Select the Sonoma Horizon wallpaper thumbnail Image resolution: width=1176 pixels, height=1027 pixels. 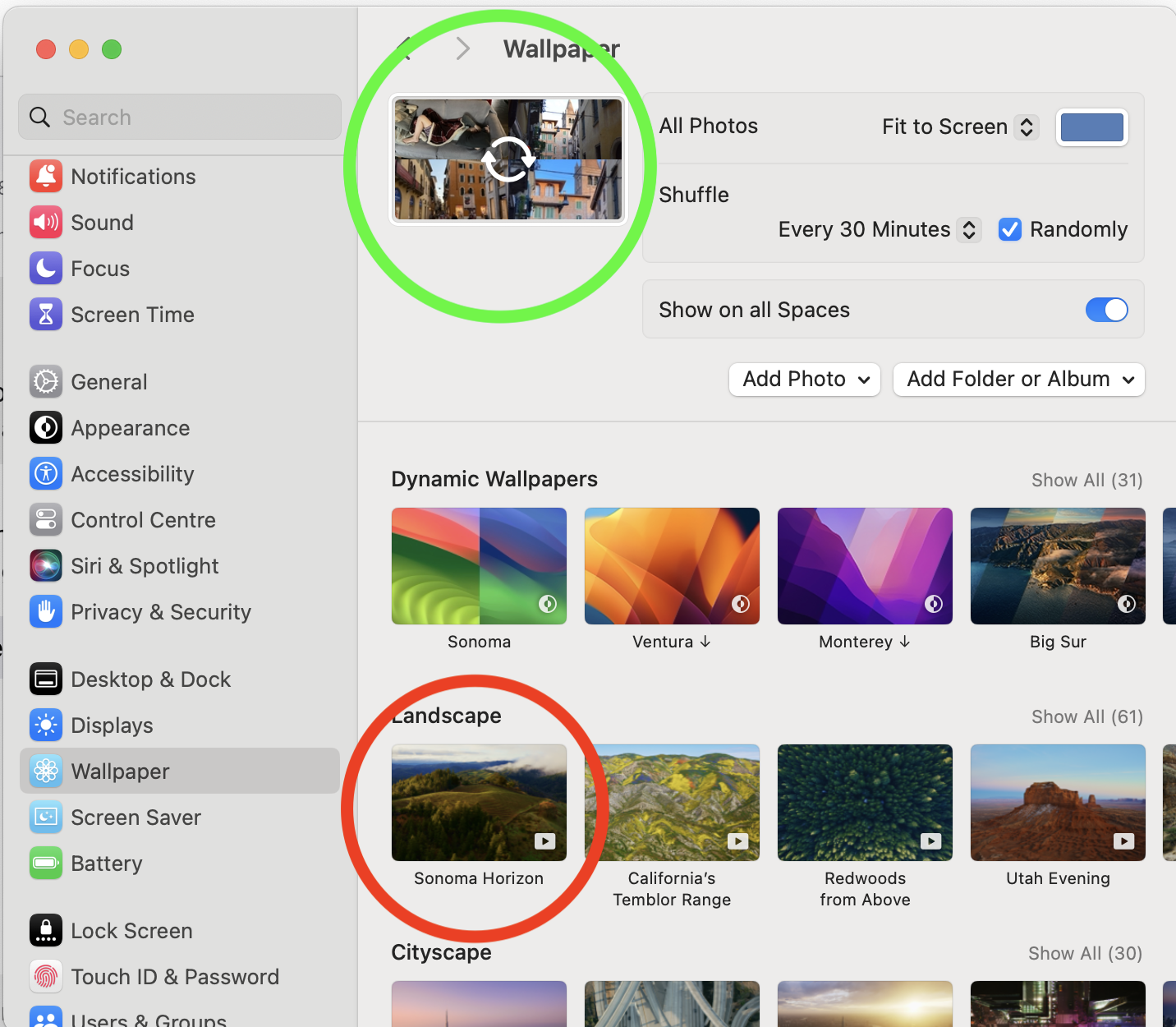tap(479, 803)
